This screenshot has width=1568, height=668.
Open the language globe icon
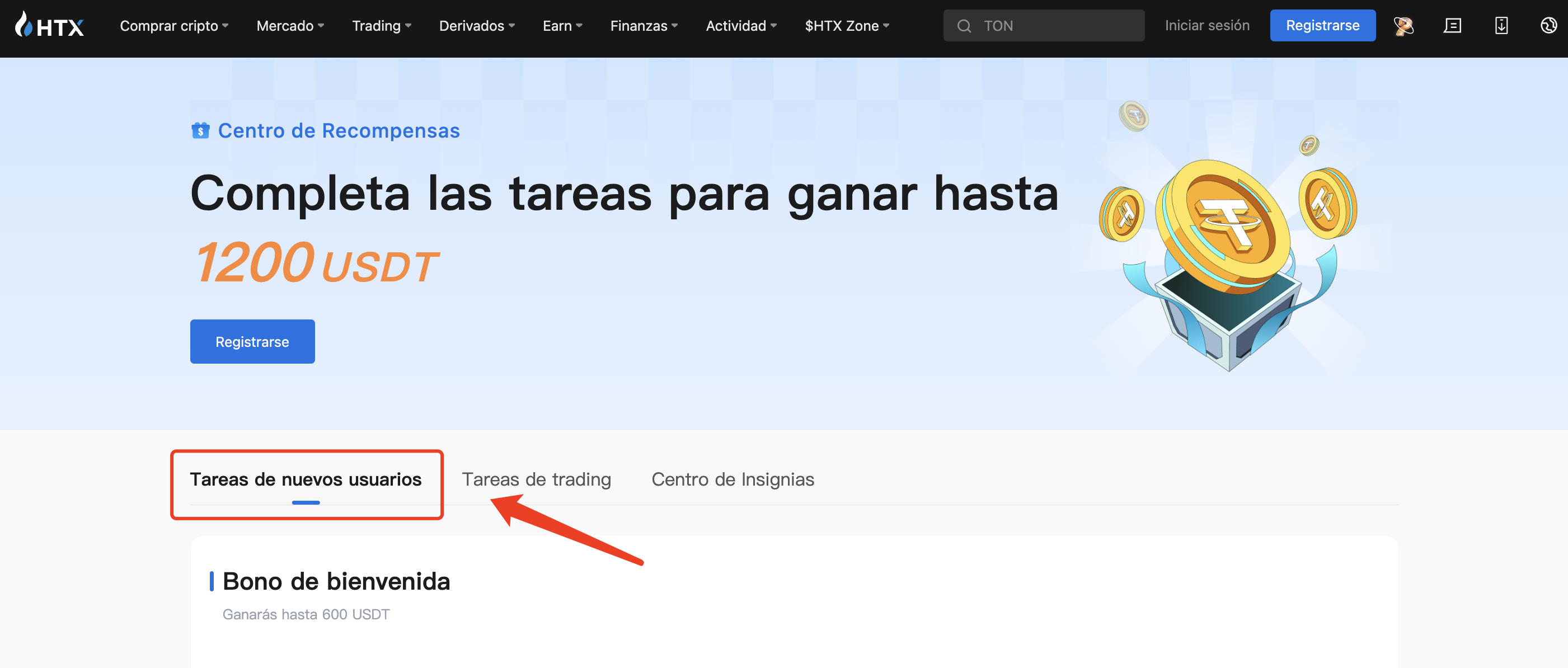(1548, 26)
